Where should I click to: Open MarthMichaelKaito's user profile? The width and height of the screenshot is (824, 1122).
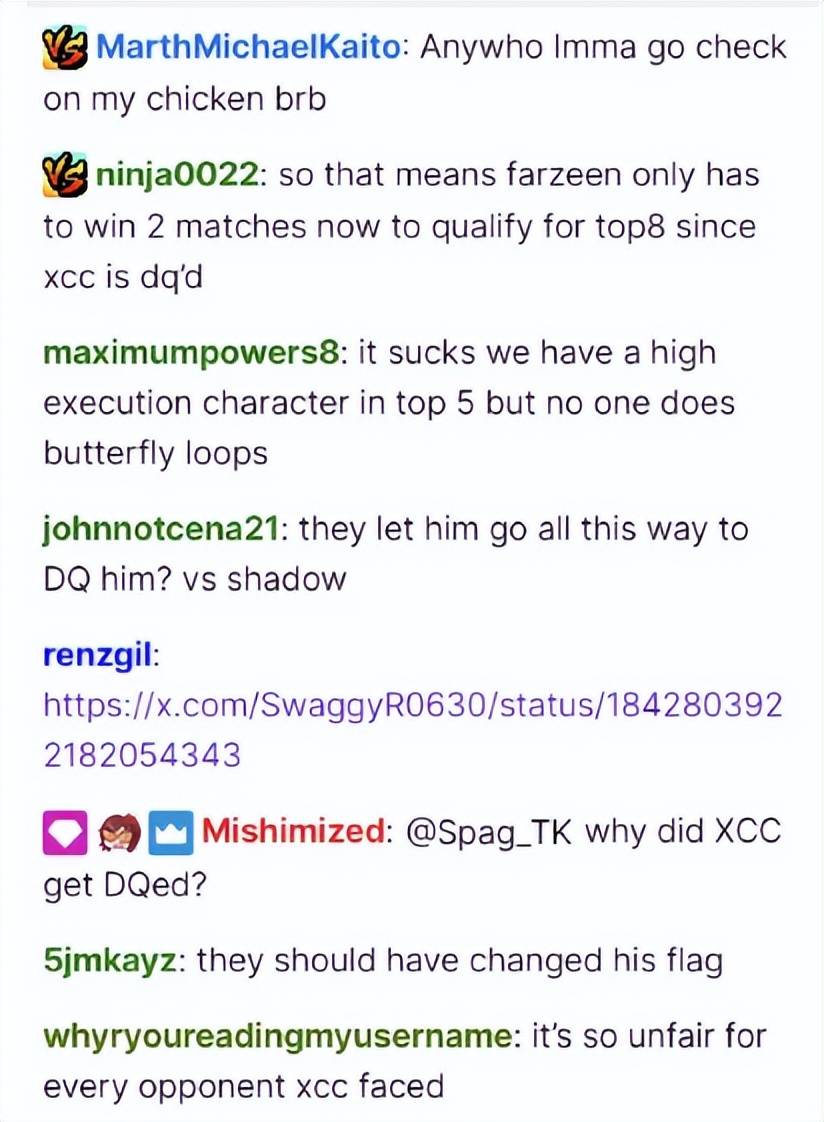click(x=250, y=48)
